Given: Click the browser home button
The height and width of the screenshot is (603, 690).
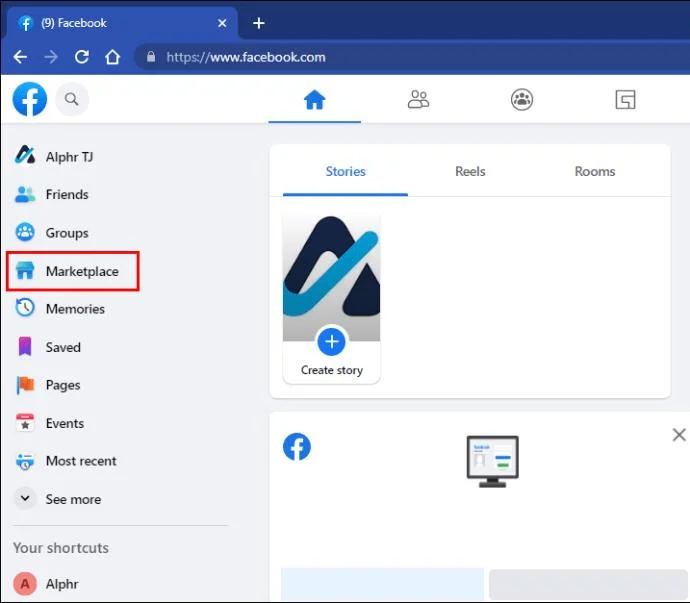Looking at the screenshot, I should [x=112, y=57].
